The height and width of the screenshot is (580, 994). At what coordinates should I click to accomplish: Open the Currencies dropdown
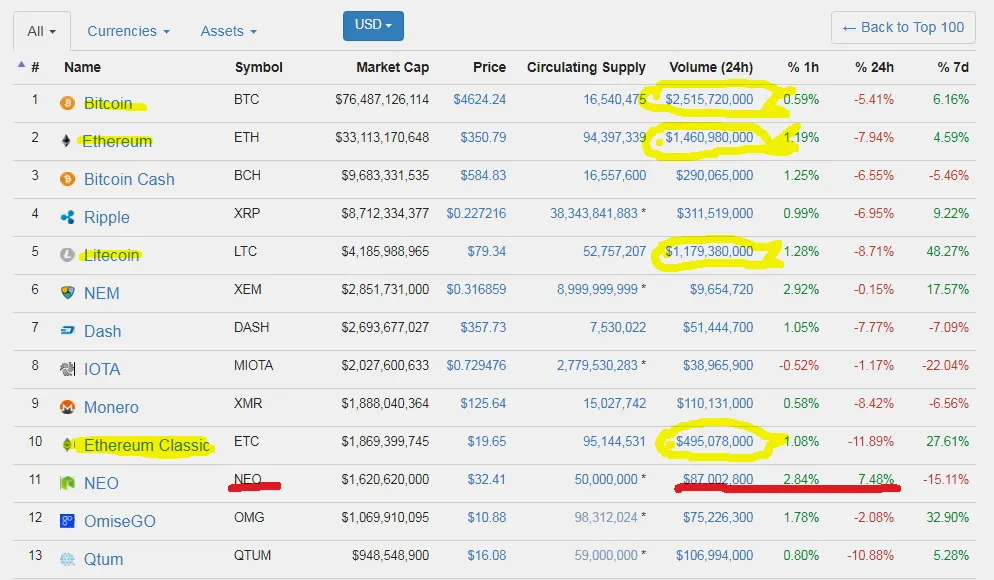(x=128, y=31)
